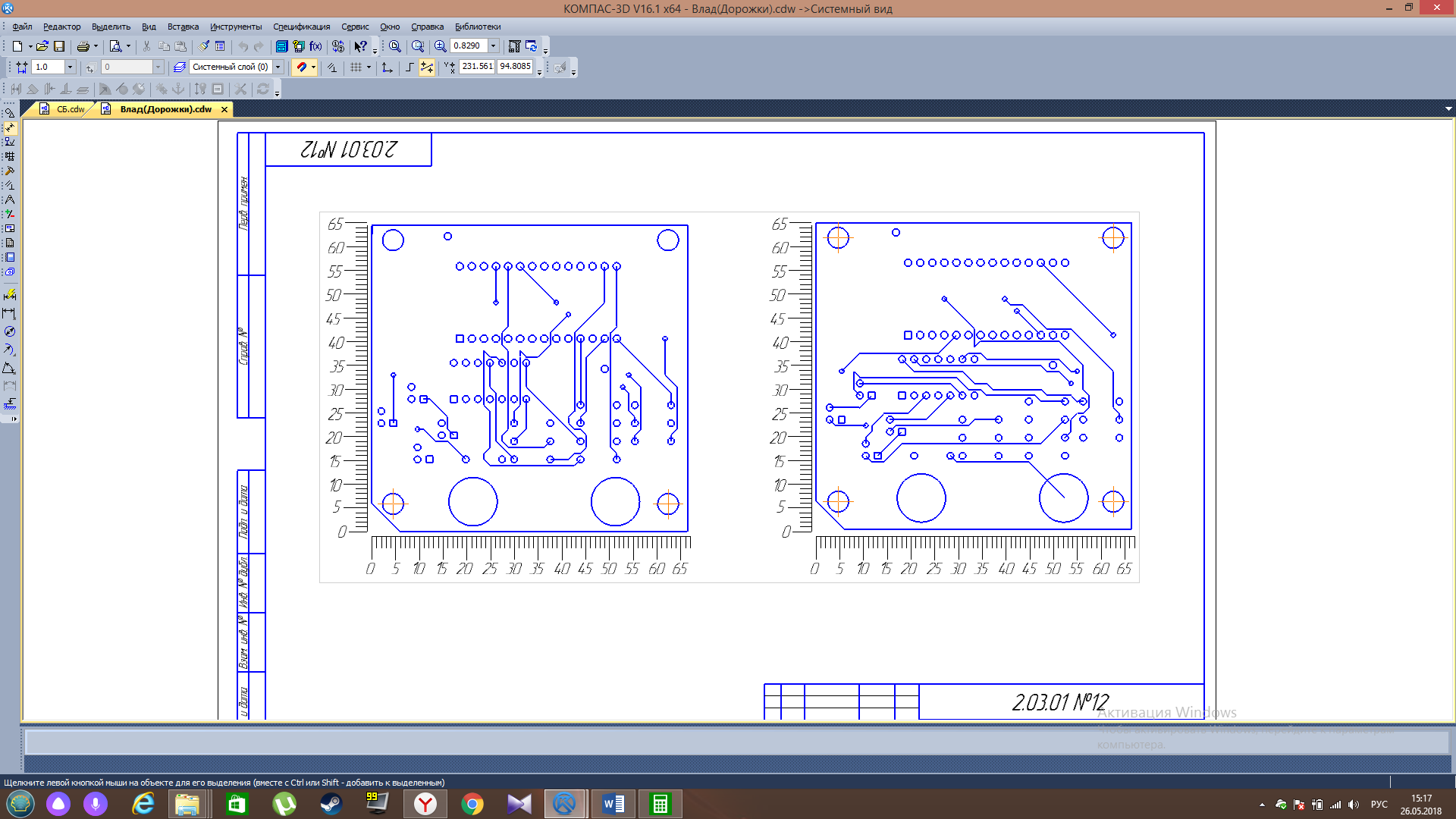This screenshot has height=819, width=1456.
Task: Open the Variables f(x) tool
Action: click(315, 46)
